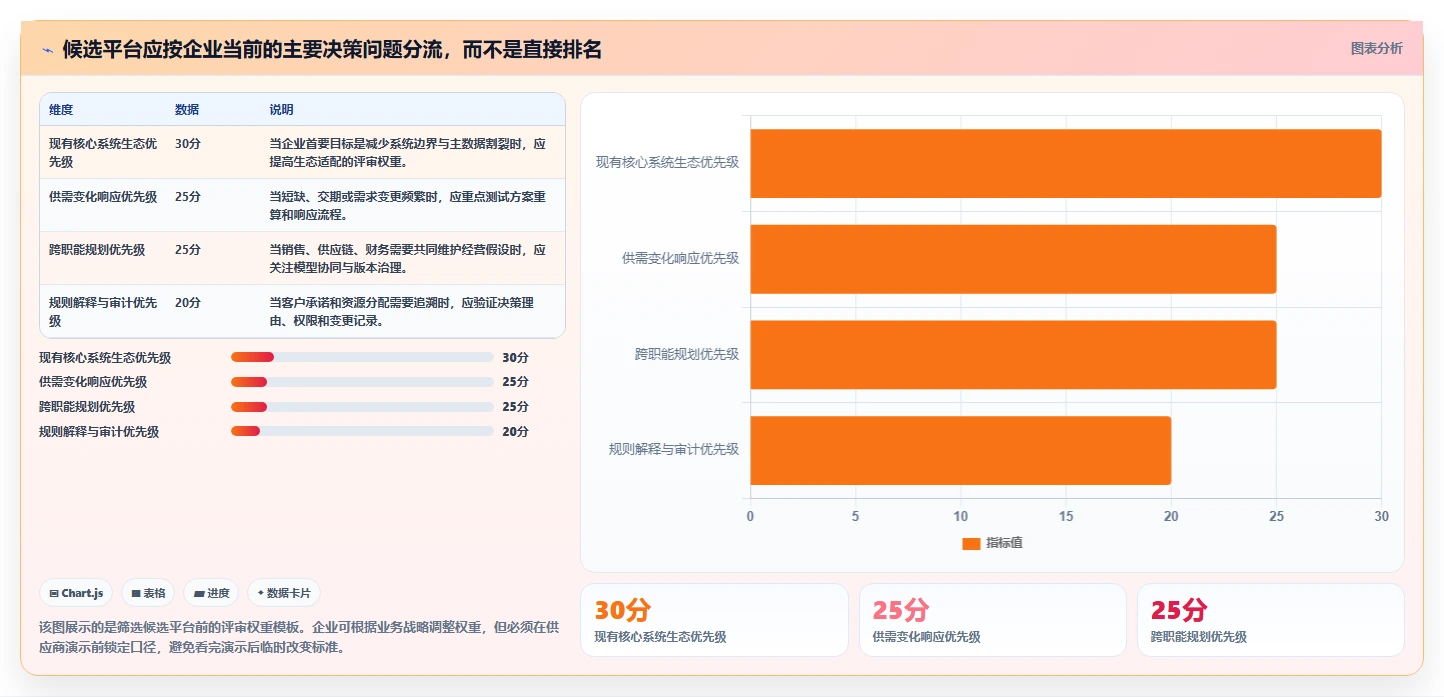Click the 20分 value beside the progress bar

(515, 431)
